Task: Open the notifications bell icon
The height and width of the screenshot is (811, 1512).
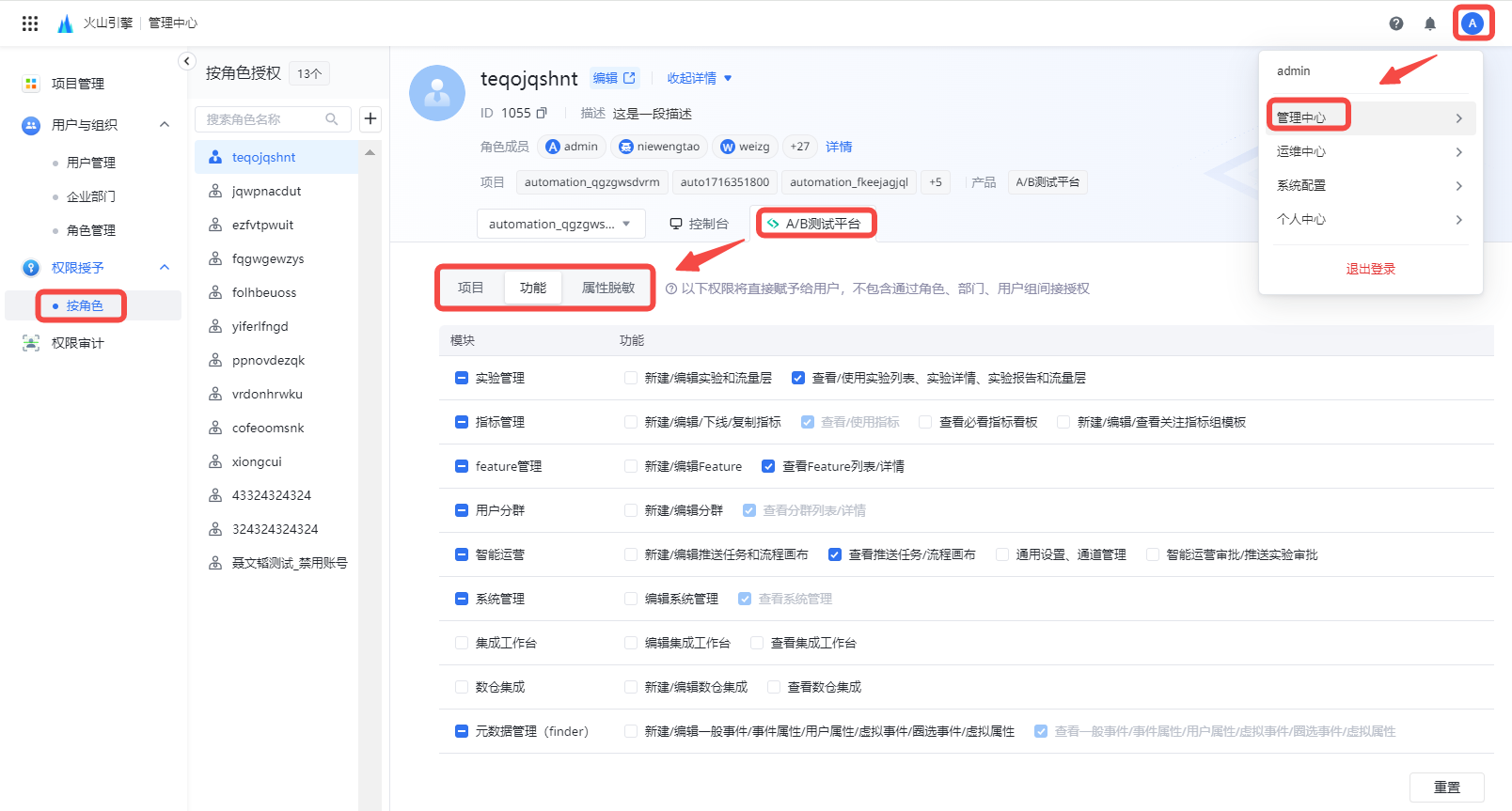Action: tap(1430, 23)
